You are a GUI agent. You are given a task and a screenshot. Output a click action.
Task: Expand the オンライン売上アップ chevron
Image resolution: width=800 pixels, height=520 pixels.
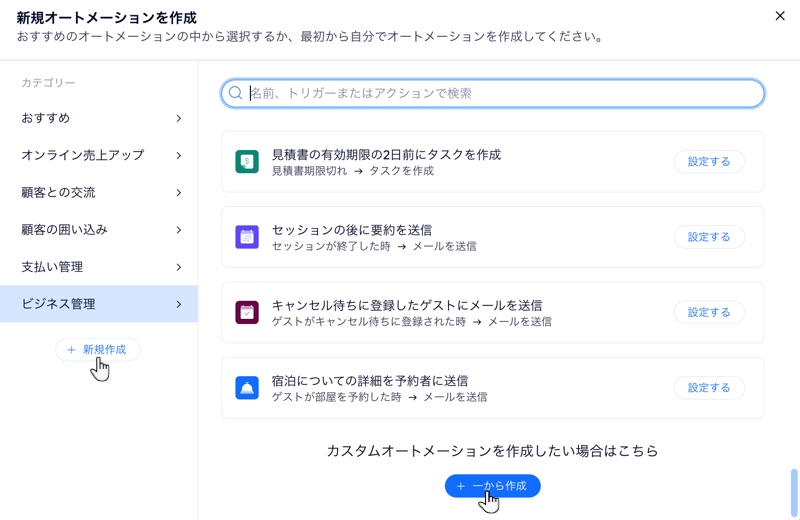pos(179,156)
